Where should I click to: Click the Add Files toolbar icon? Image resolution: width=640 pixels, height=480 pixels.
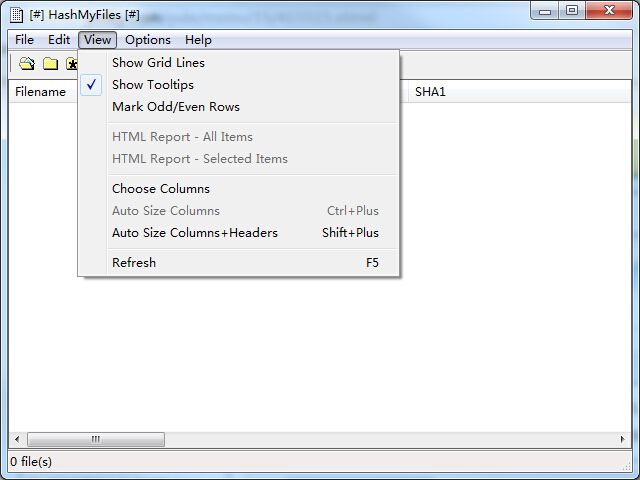click(x=27, y=64)
